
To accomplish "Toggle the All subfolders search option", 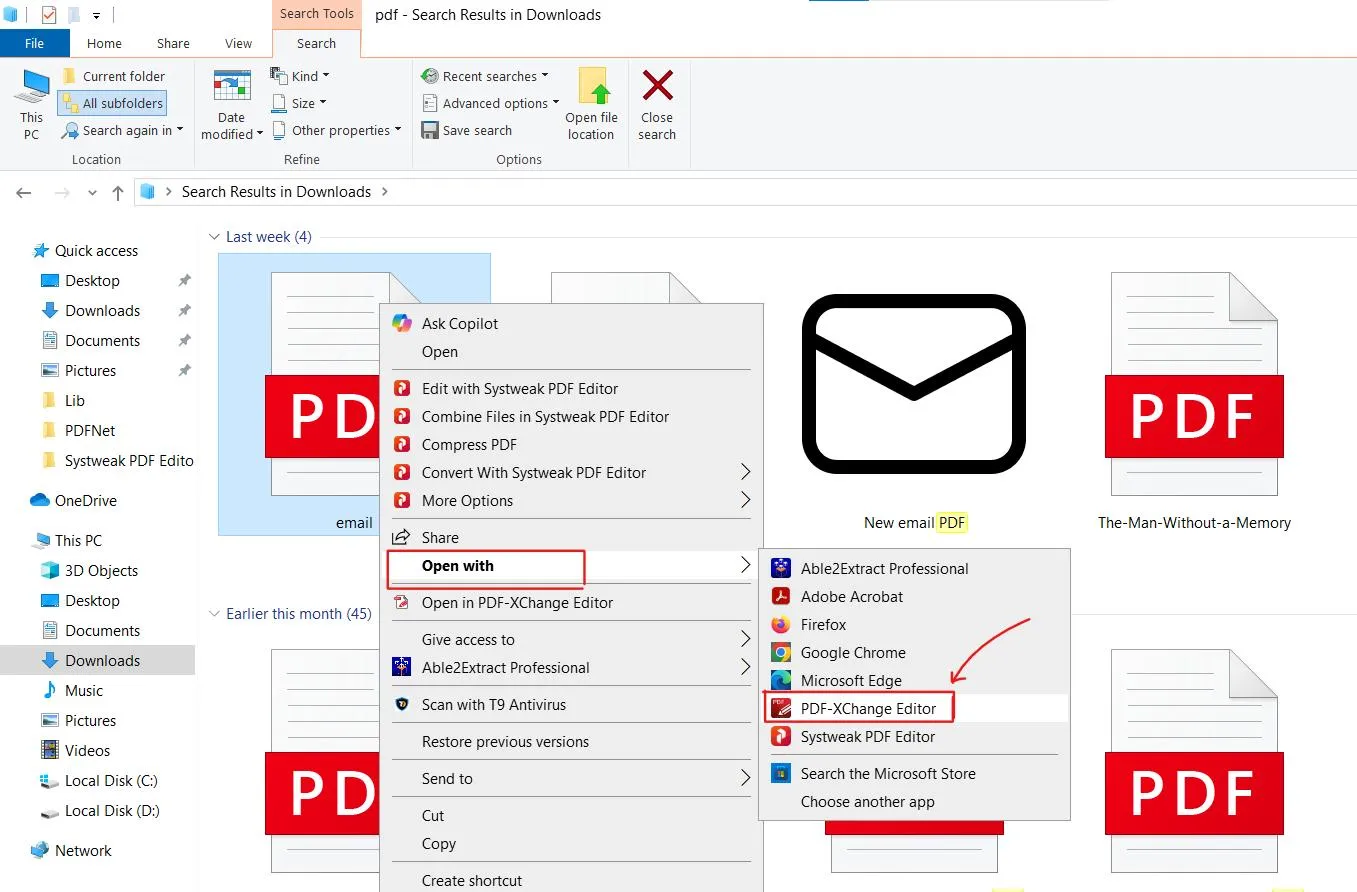I will [x=112, y=103].
